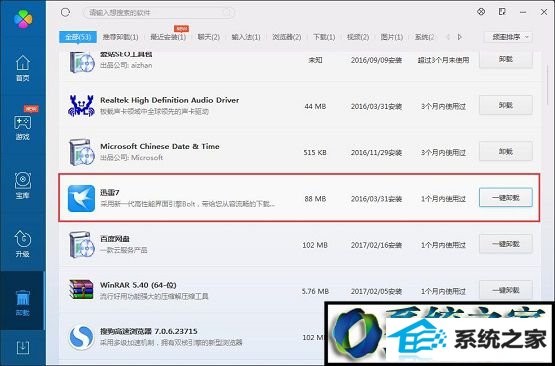The width and height of the screenshot is (555, 366).
Task: Switch to the 下载(1) tab
Action: tap(324, 37)
